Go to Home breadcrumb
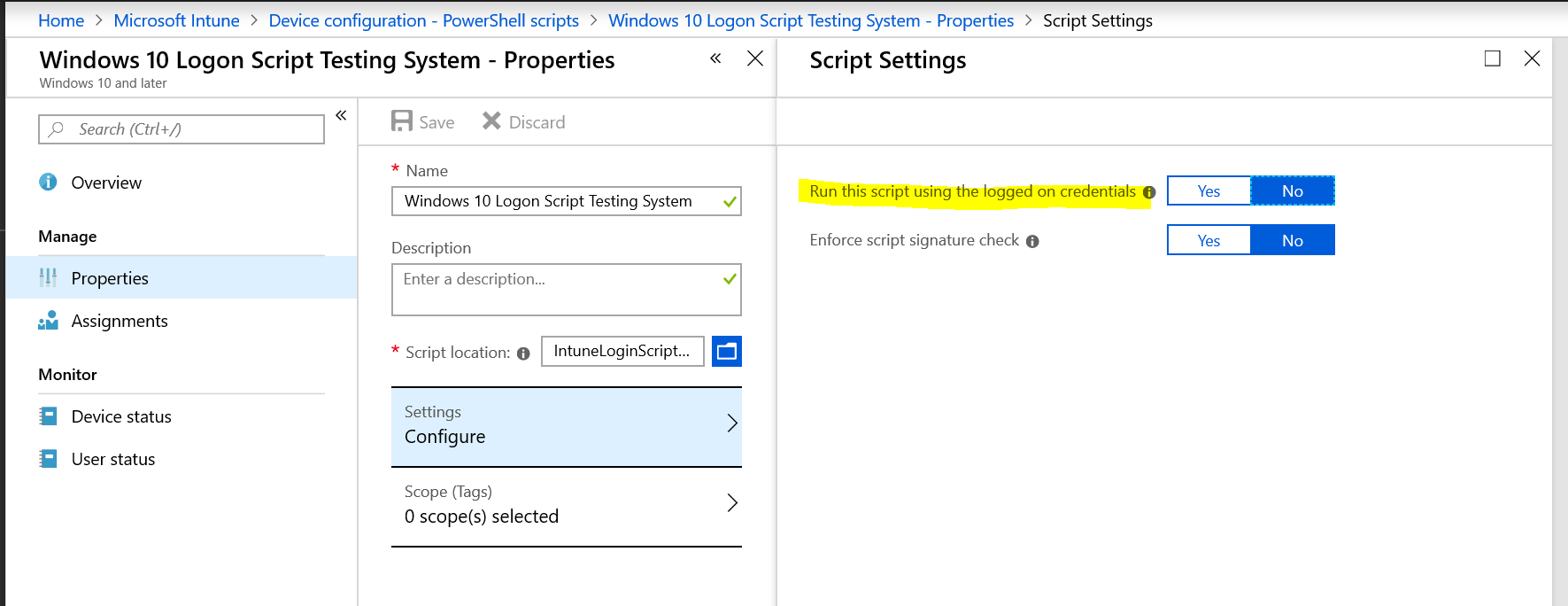The image size is (1568, 606). (x=61, y=20)
